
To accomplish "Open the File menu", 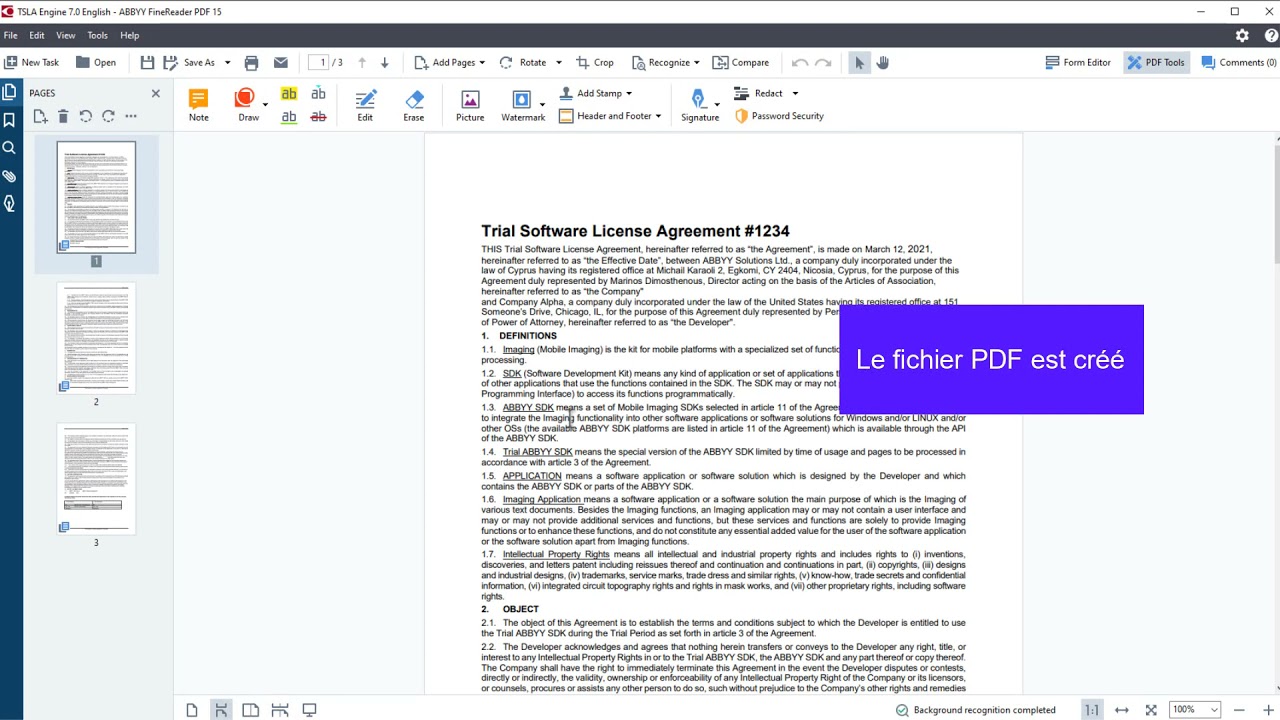I will coord(10,35).
